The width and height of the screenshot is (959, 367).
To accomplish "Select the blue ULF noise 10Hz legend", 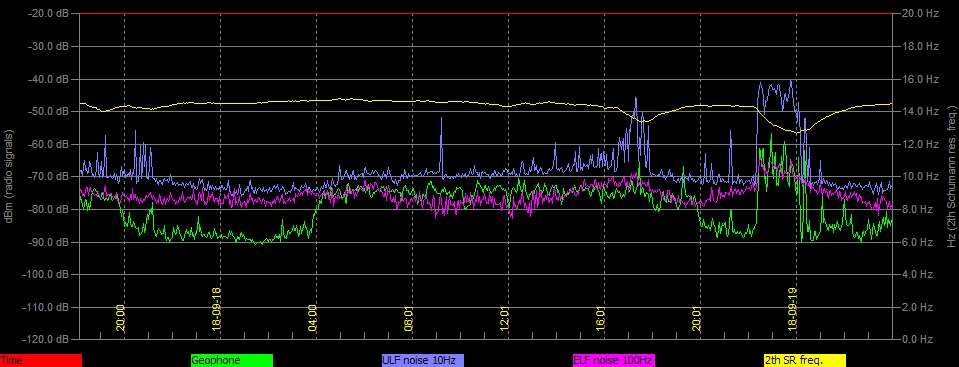I will (423, 361).
